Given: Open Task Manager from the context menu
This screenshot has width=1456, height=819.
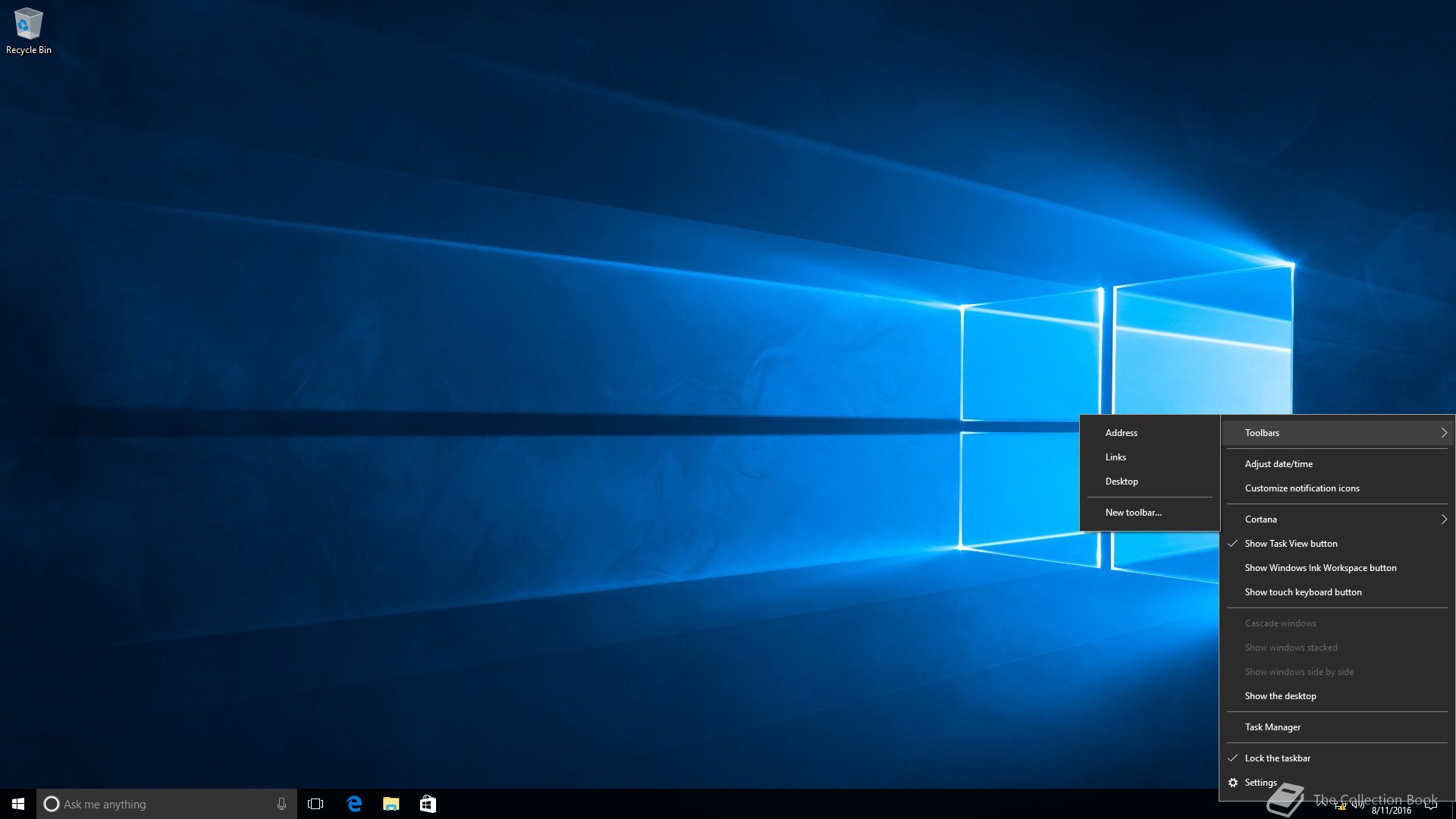Looking at the screenshot, I should coord(1338,727).
